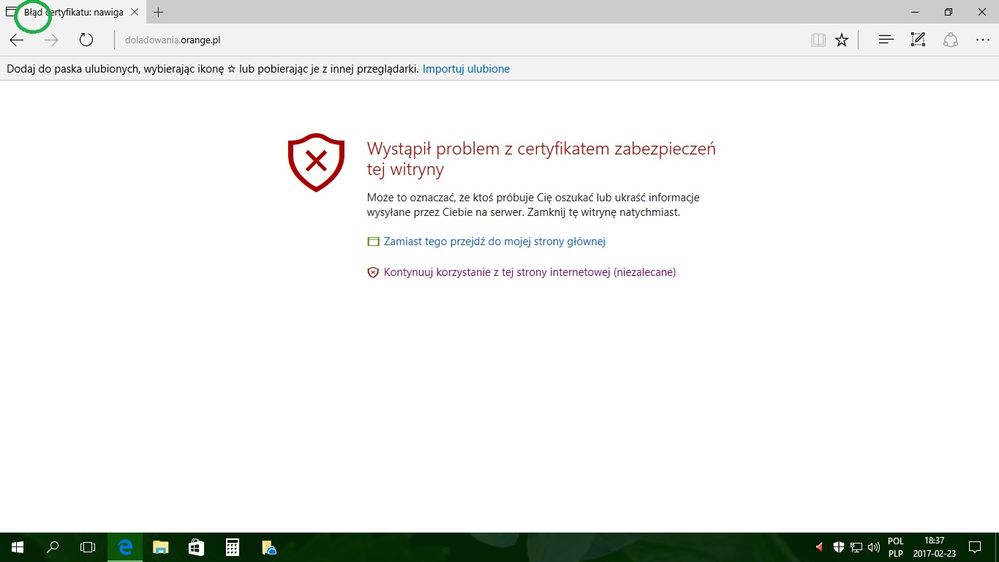
Task: Open Action Center notification icon
Action: pyautogui.click(x=975, y=547)
